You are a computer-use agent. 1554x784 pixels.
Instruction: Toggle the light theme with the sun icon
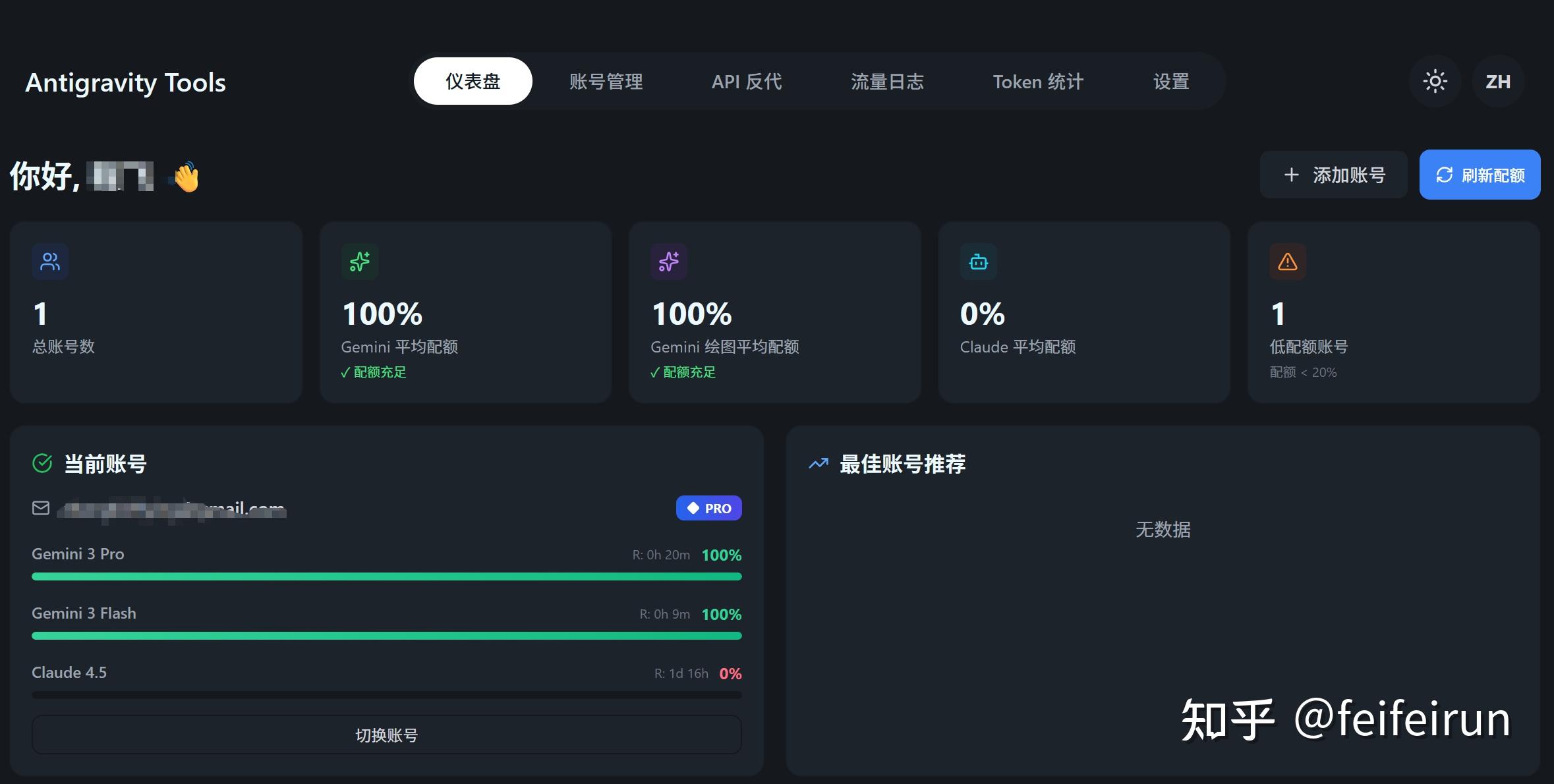pos(1435,80)
